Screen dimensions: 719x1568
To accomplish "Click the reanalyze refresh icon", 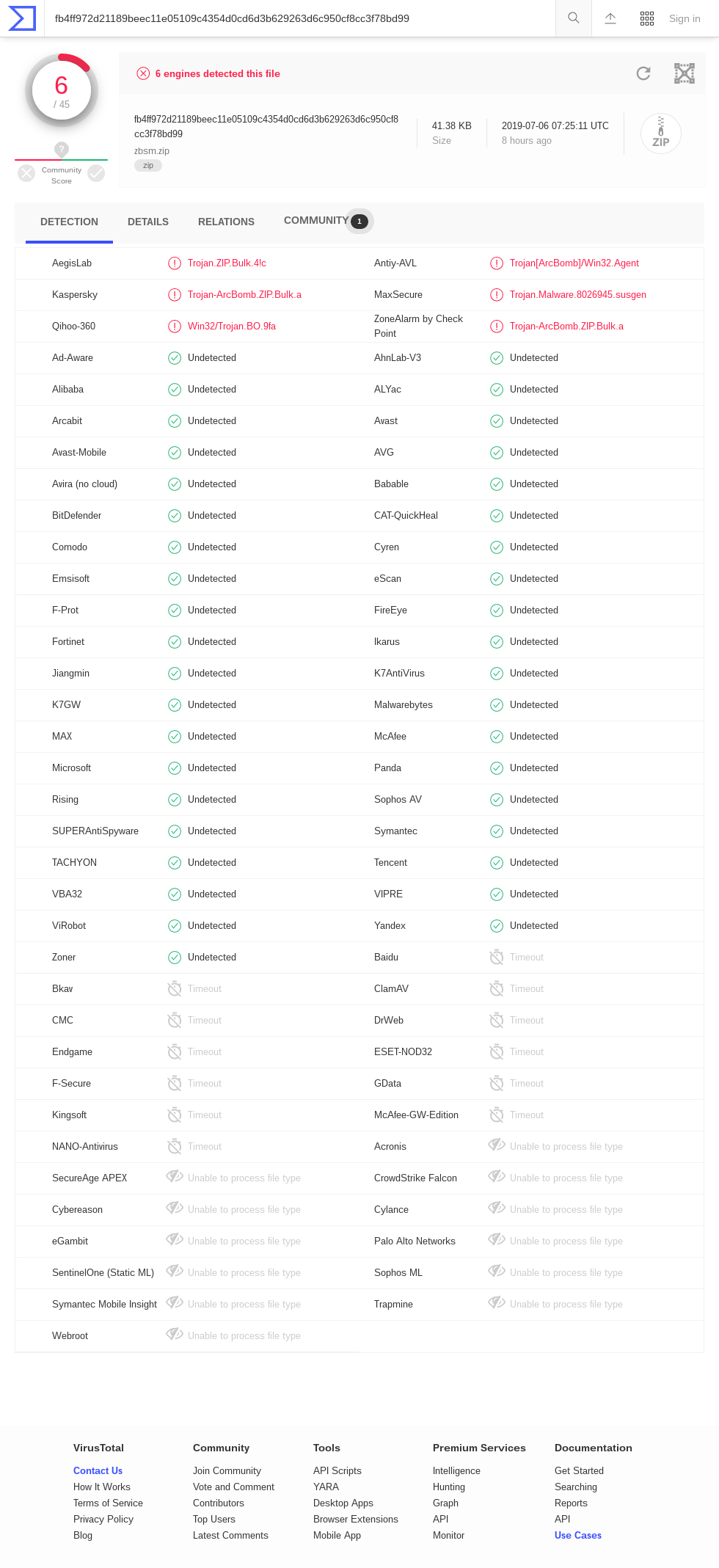I will (643, 73).
